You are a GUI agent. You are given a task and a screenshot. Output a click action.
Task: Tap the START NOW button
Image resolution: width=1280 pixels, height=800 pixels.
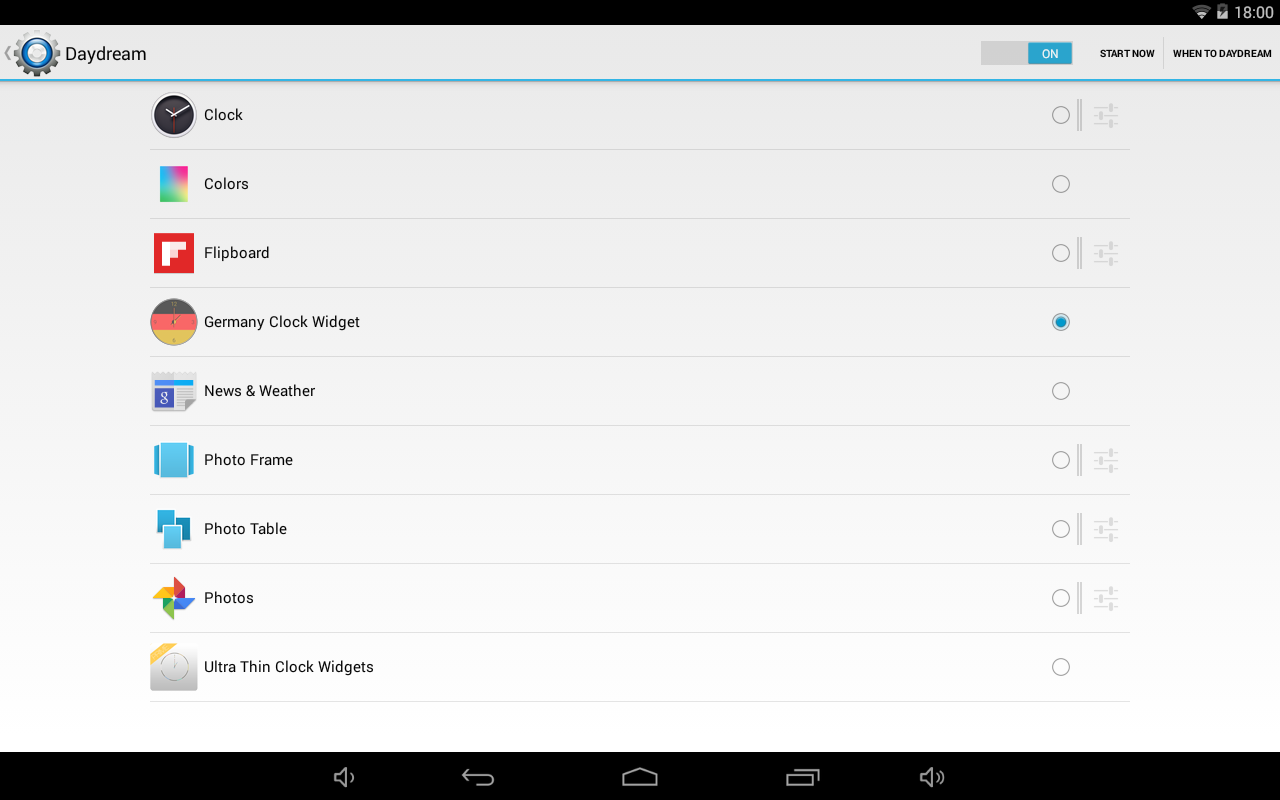coord(1127,53)
